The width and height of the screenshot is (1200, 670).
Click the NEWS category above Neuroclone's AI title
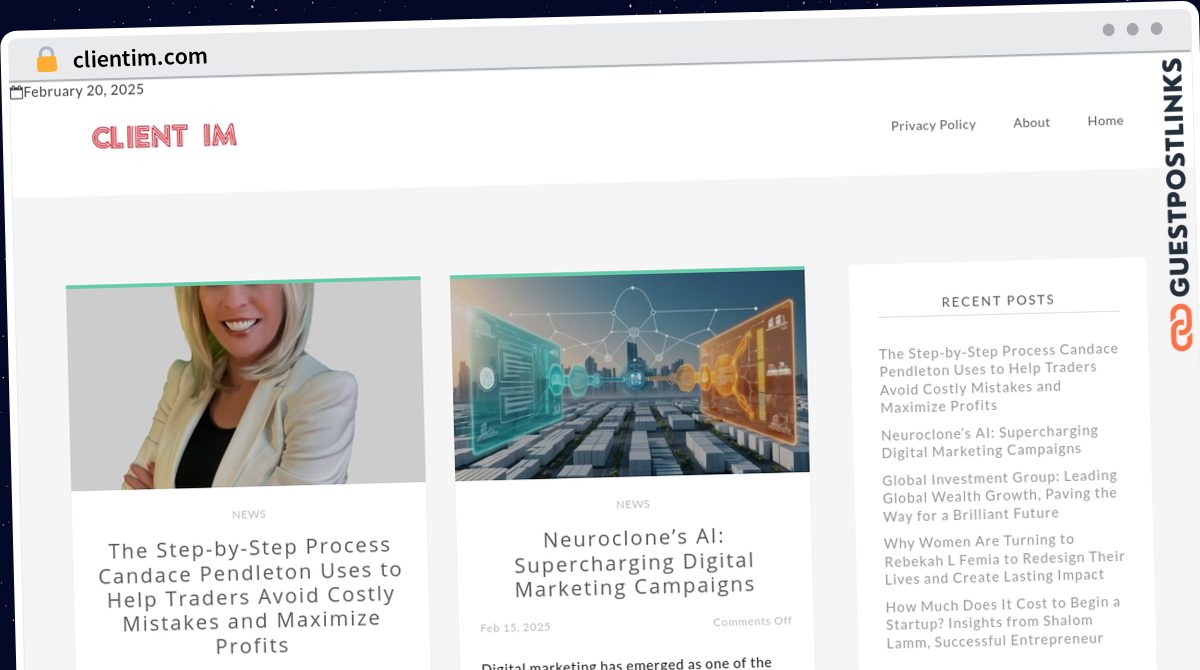[x=633, y=504]
